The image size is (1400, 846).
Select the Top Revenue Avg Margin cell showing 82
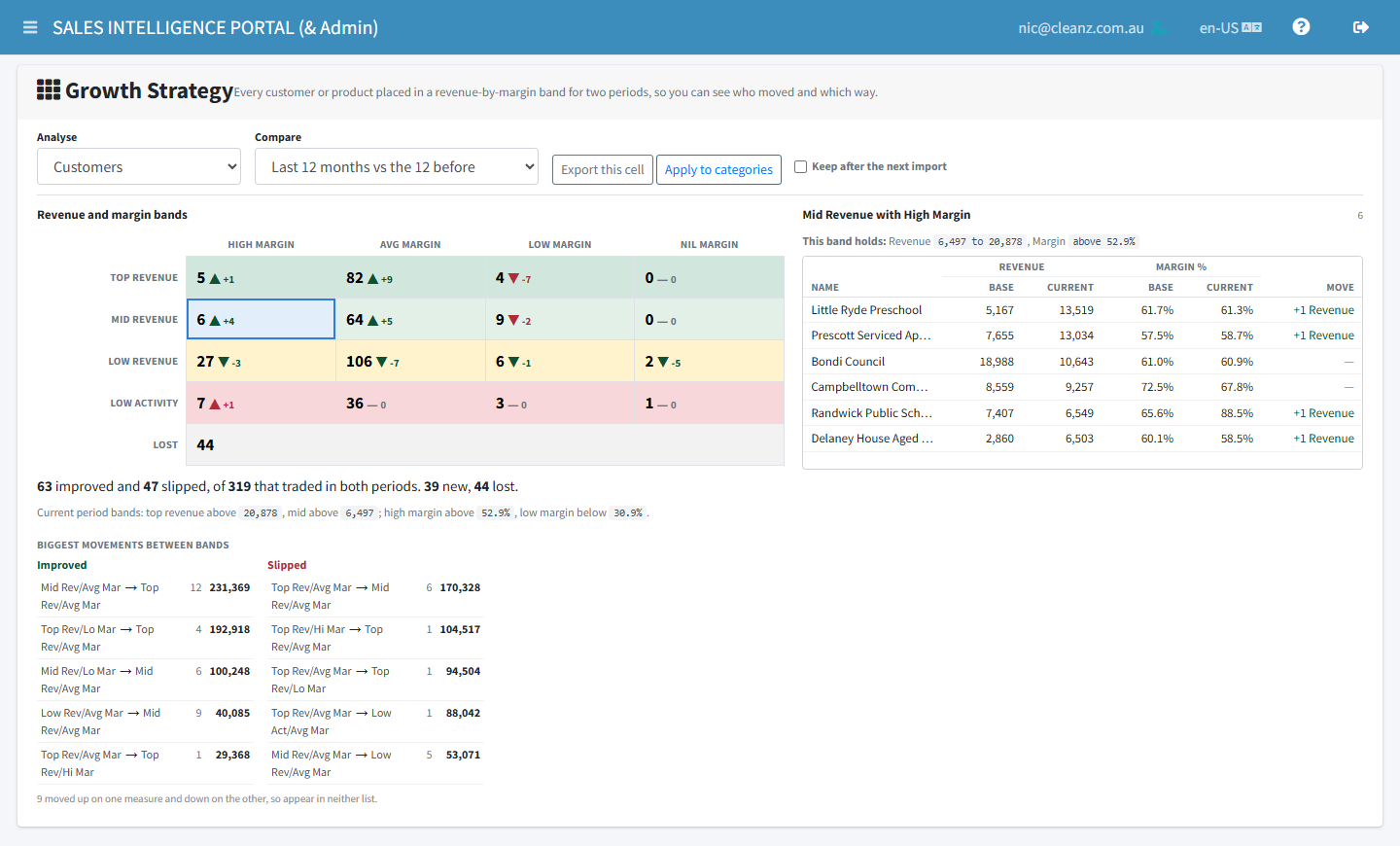click(410, 278)
